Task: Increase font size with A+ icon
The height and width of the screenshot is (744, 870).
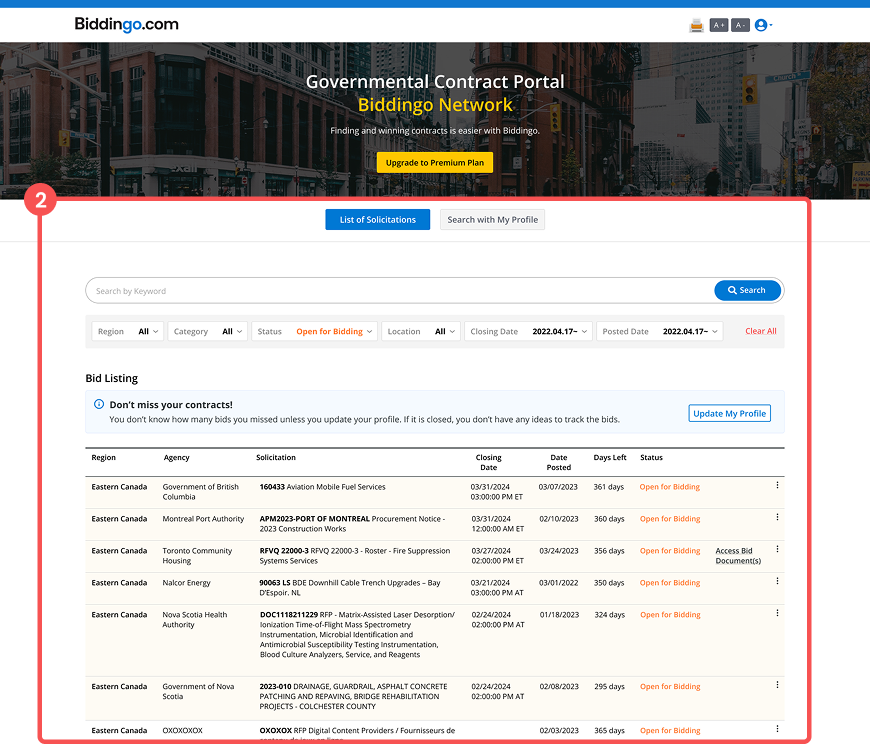Action: click(x=719, y=25)
